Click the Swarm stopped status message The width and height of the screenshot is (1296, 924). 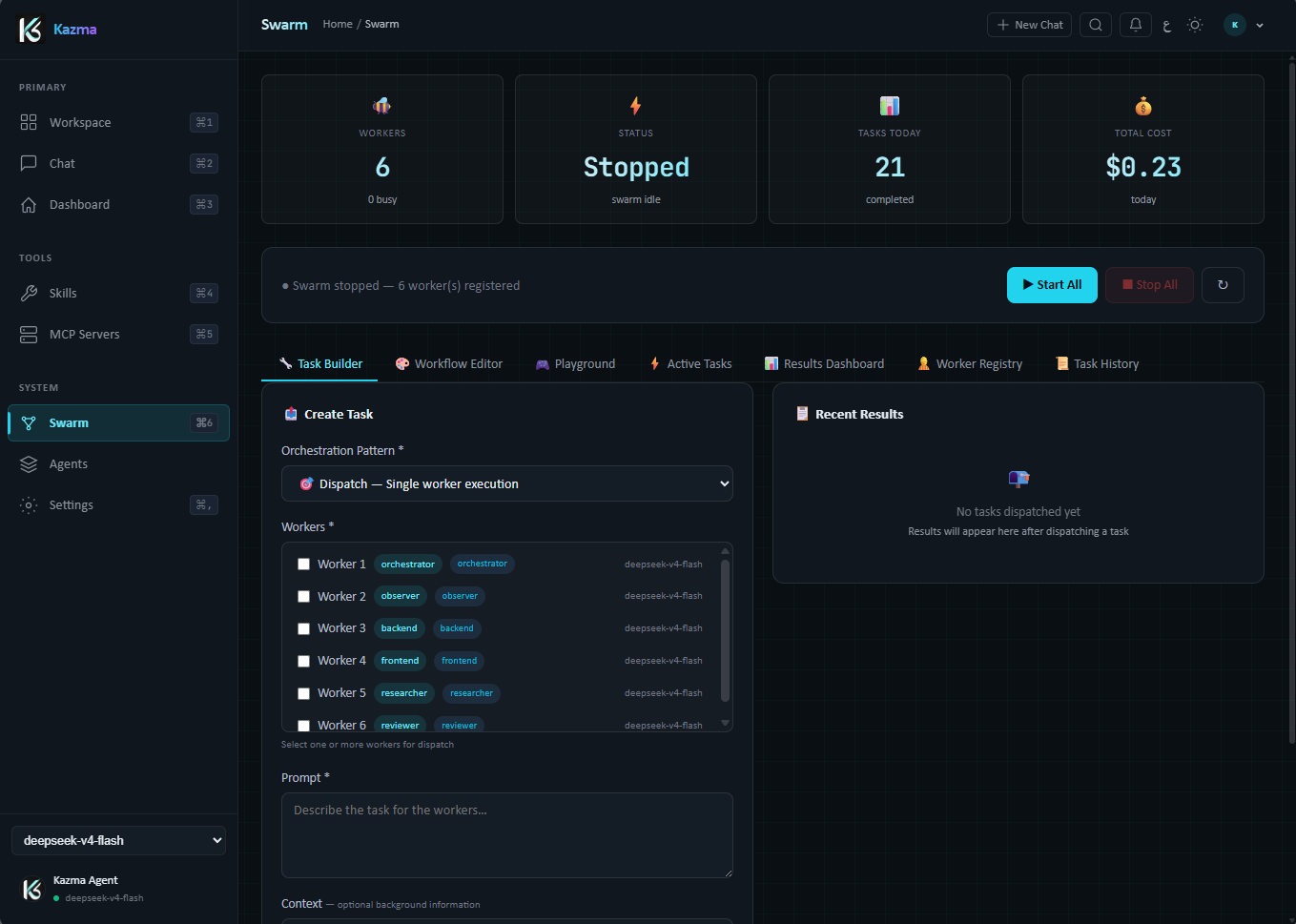401,286
